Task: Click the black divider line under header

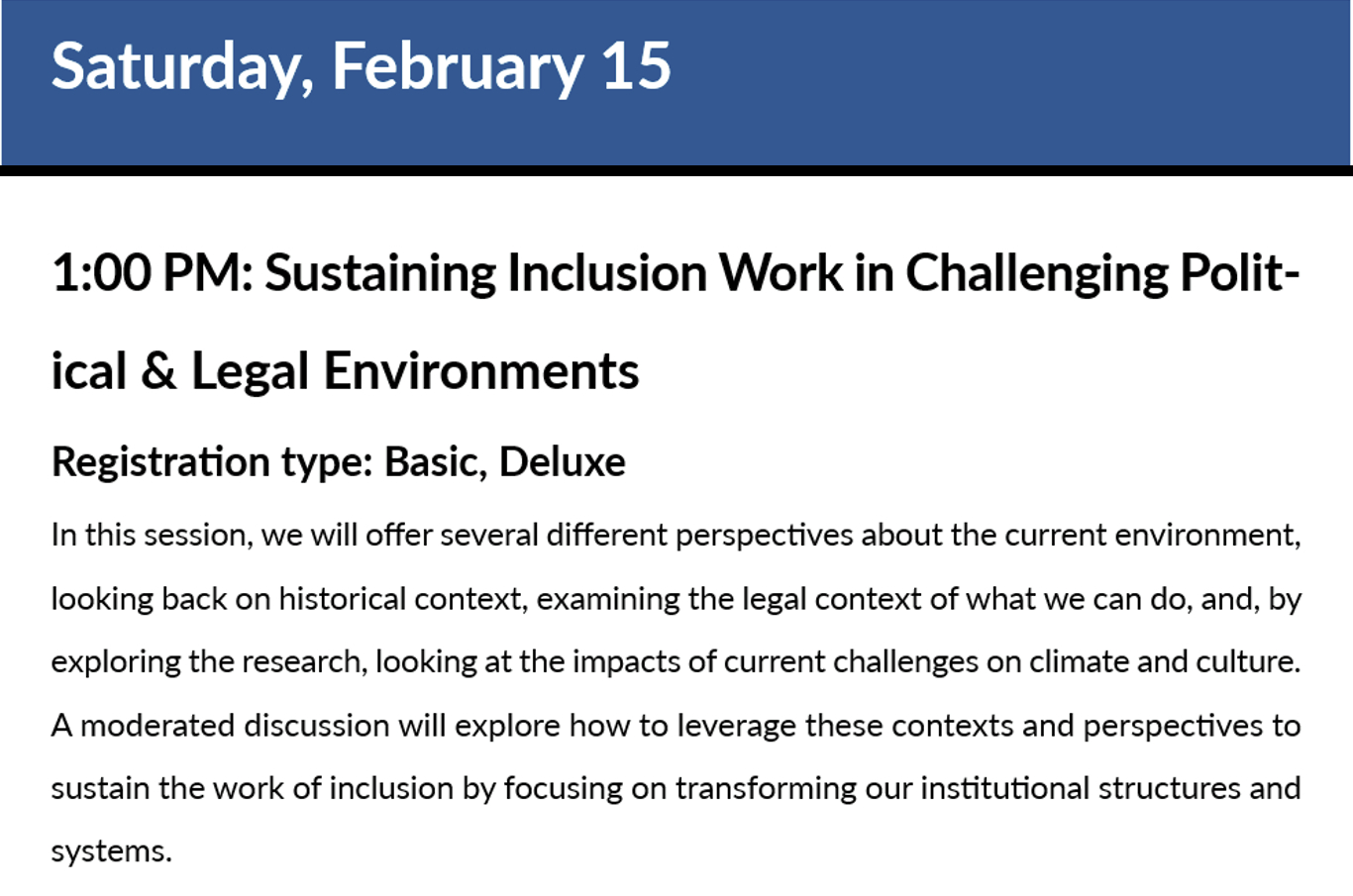Action: click(676, 171)
